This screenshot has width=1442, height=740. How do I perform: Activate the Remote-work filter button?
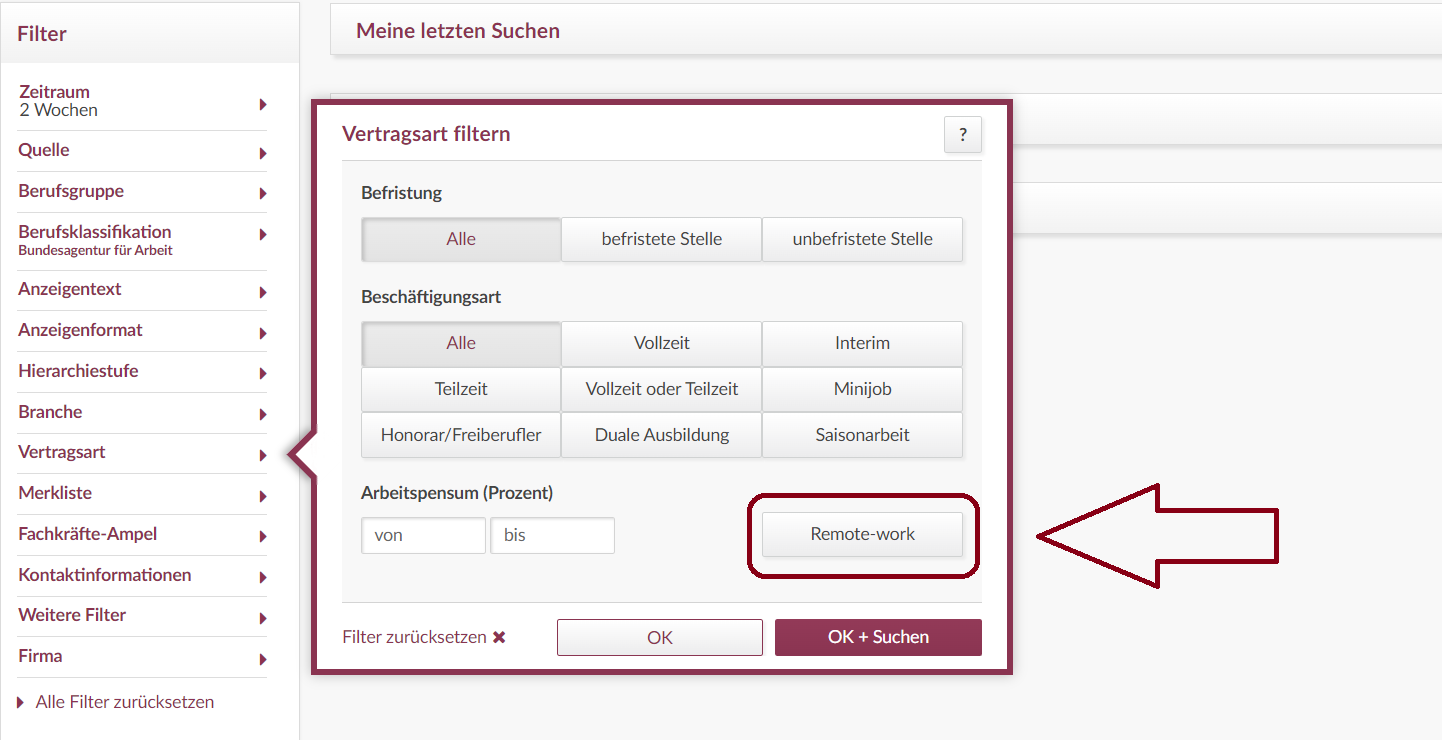[862, 534]
